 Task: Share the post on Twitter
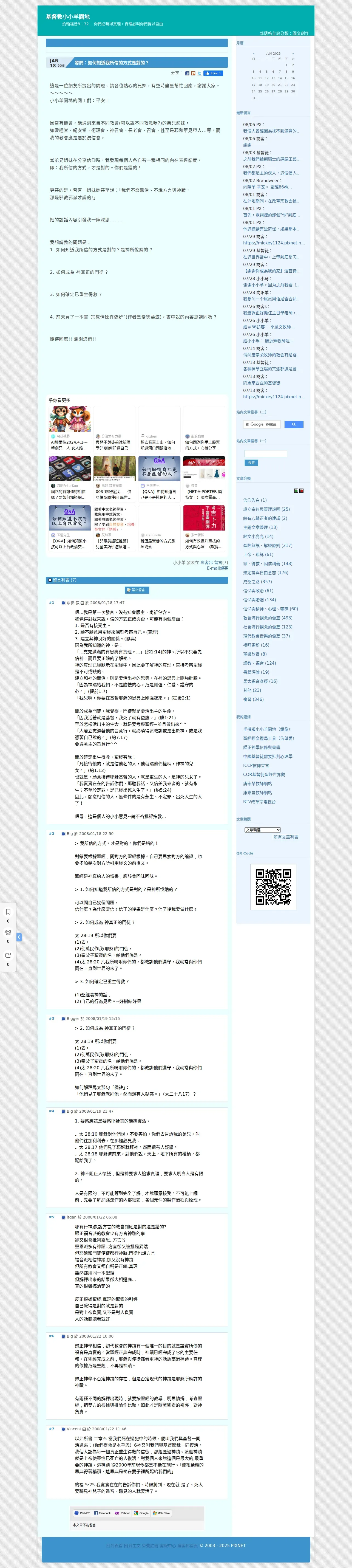point(199,73)
